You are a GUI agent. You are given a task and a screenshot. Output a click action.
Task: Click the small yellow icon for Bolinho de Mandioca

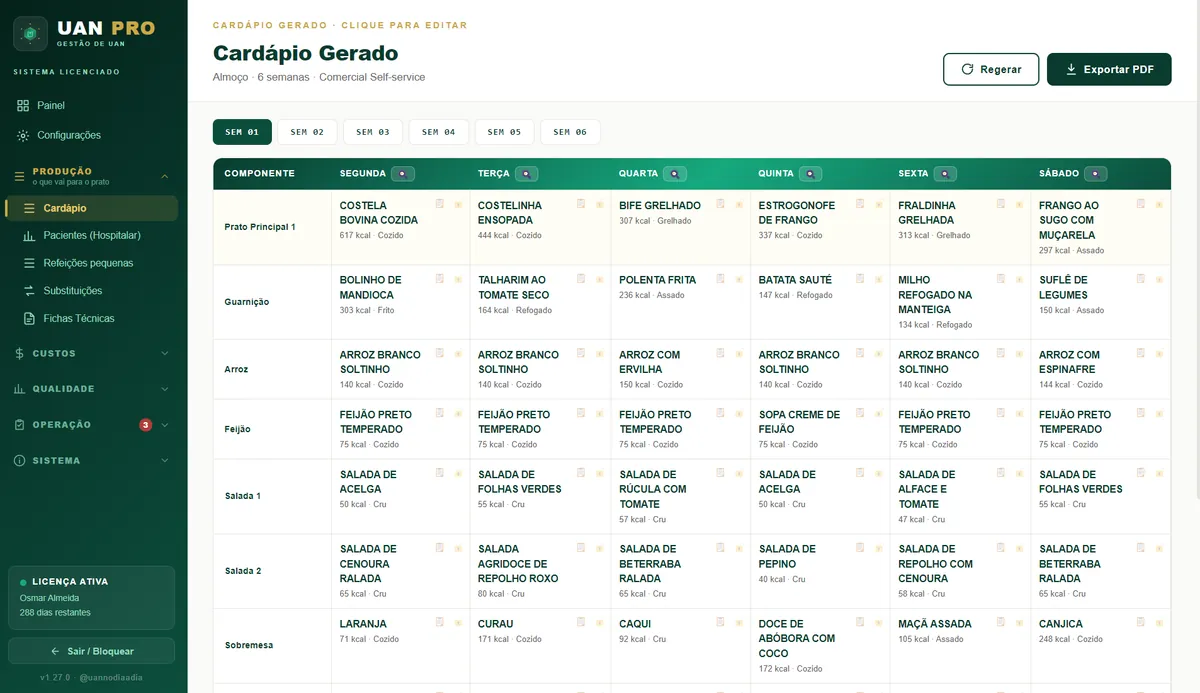click(458, 279)
